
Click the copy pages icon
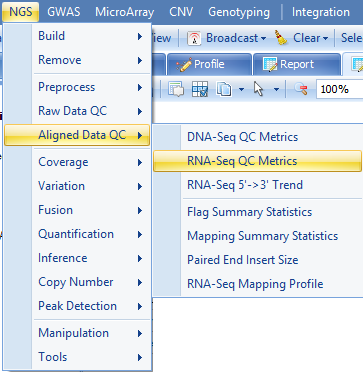224,89
